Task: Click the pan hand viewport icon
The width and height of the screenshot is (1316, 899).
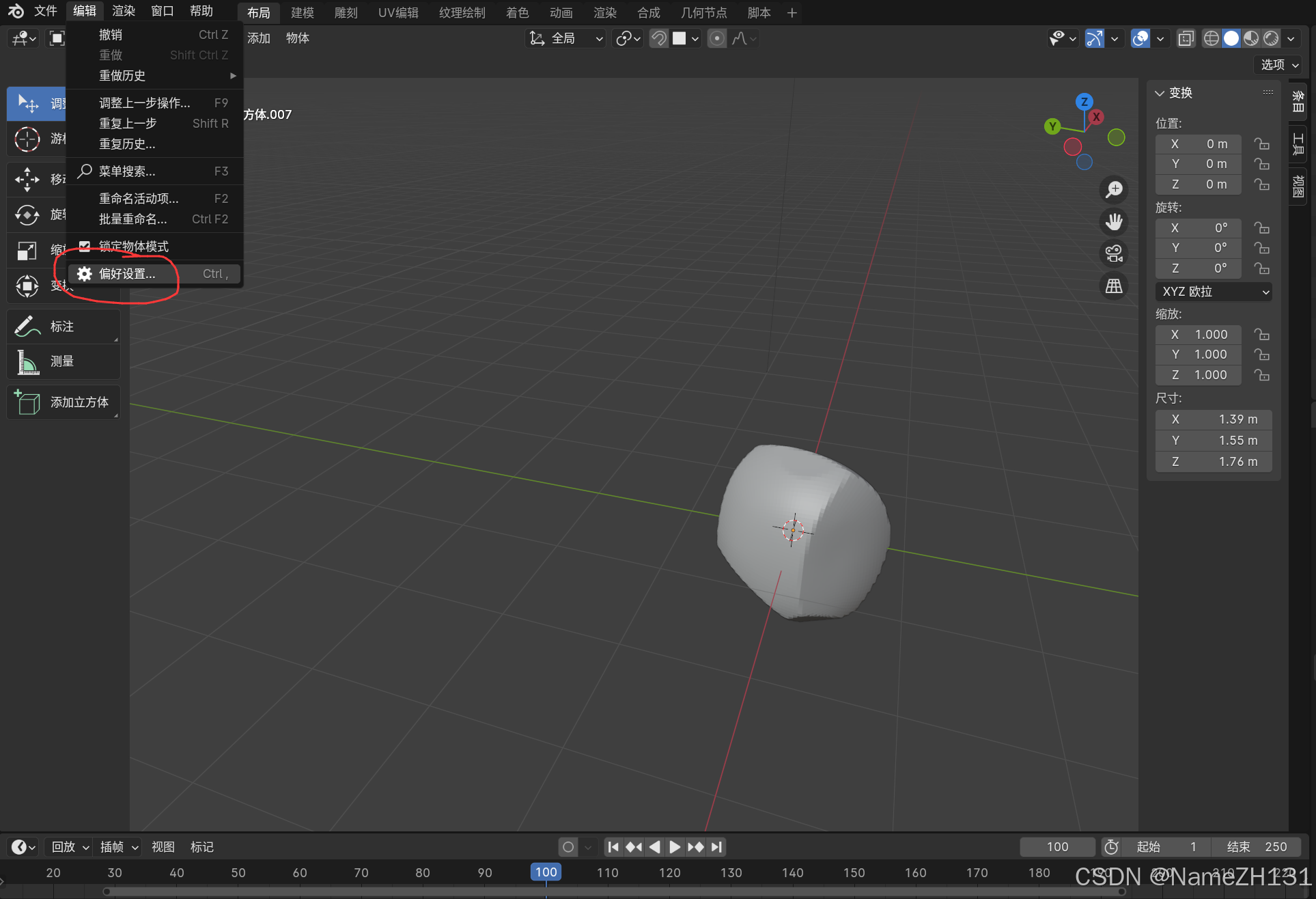Action: (x=1114, y=221)
